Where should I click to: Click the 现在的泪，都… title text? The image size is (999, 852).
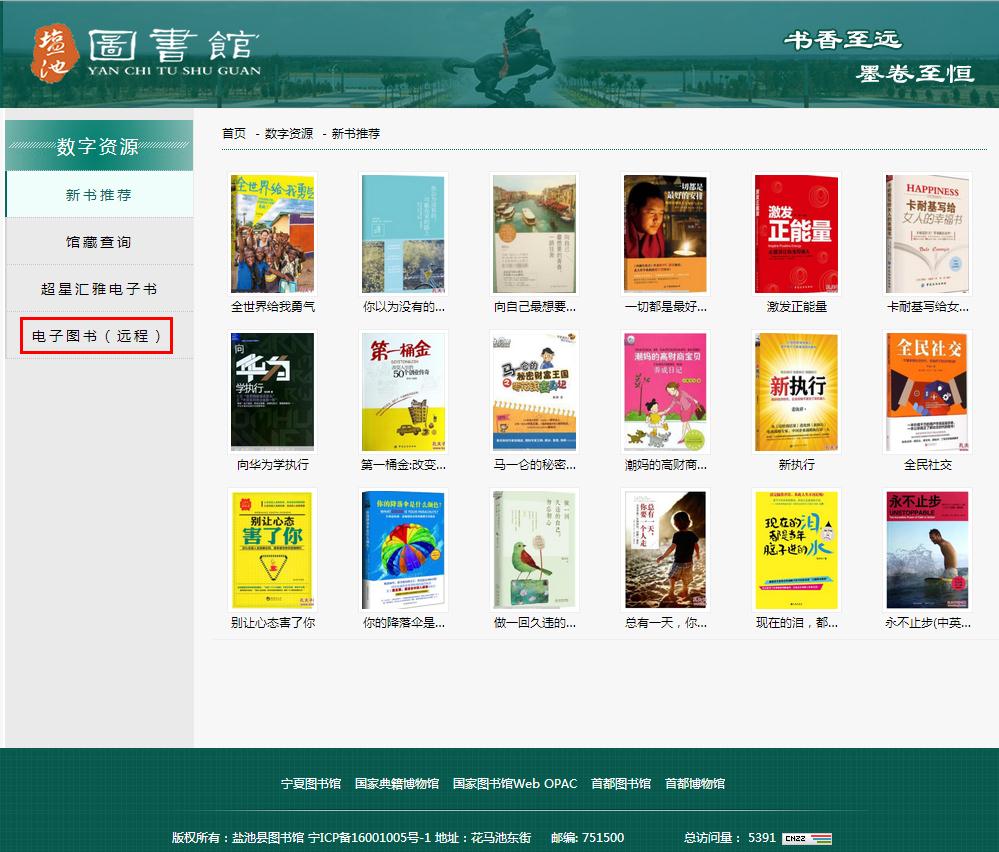(796, 623)
